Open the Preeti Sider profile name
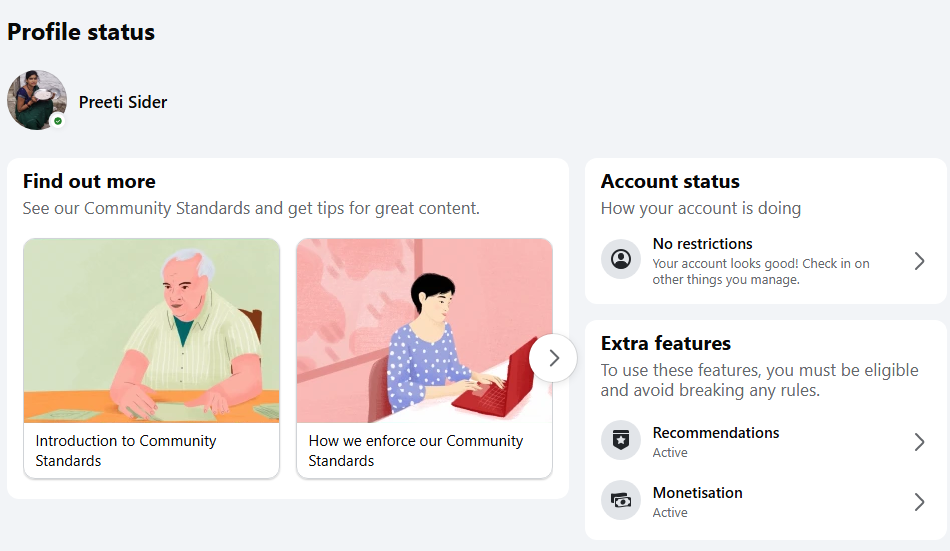Screen dimensions: 950x551 coord(123,102)
